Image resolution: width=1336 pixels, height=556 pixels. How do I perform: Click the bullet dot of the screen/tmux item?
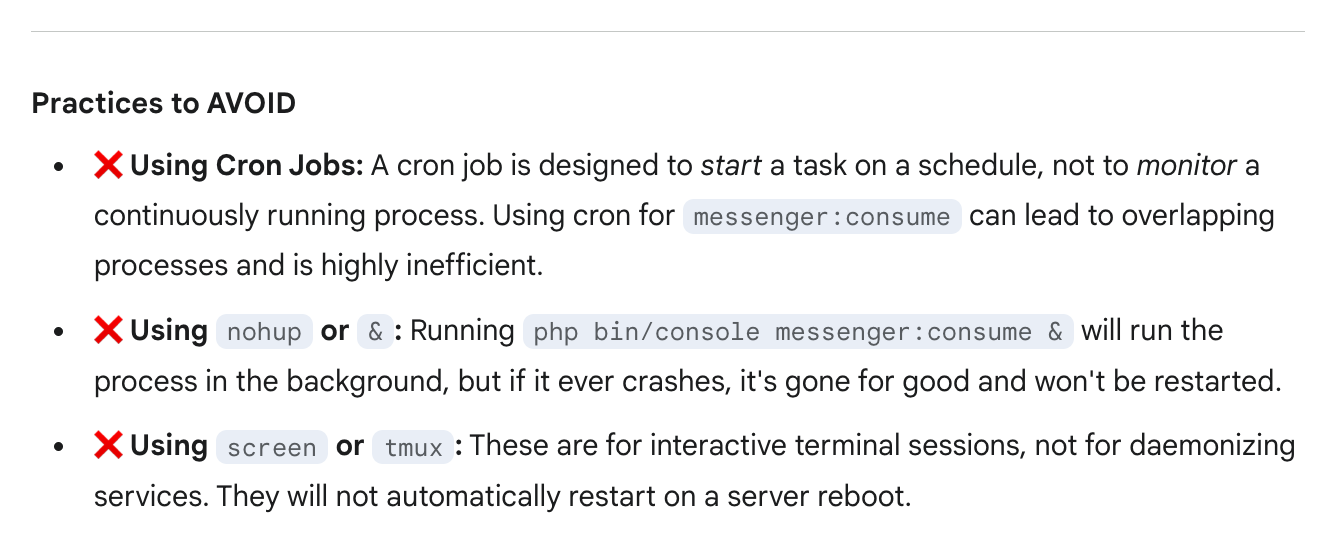click(x=61, y=447)
